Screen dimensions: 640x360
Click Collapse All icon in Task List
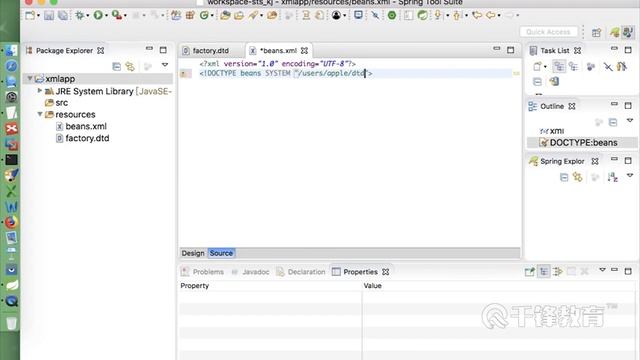pyautogui.click(x=537, y=82)
